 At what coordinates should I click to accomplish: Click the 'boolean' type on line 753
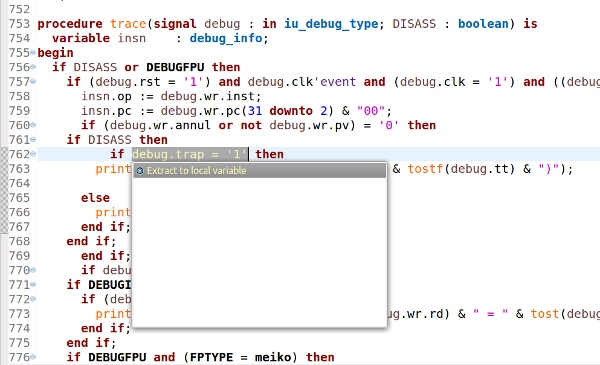click(483, 24)
